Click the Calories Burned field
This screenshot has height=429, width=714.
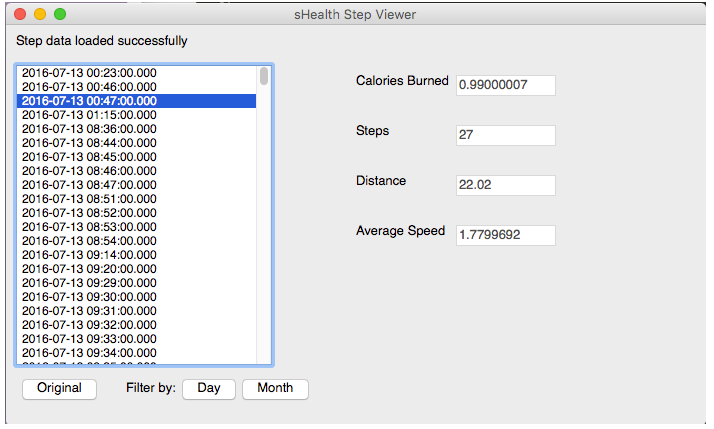pos(505,85)
